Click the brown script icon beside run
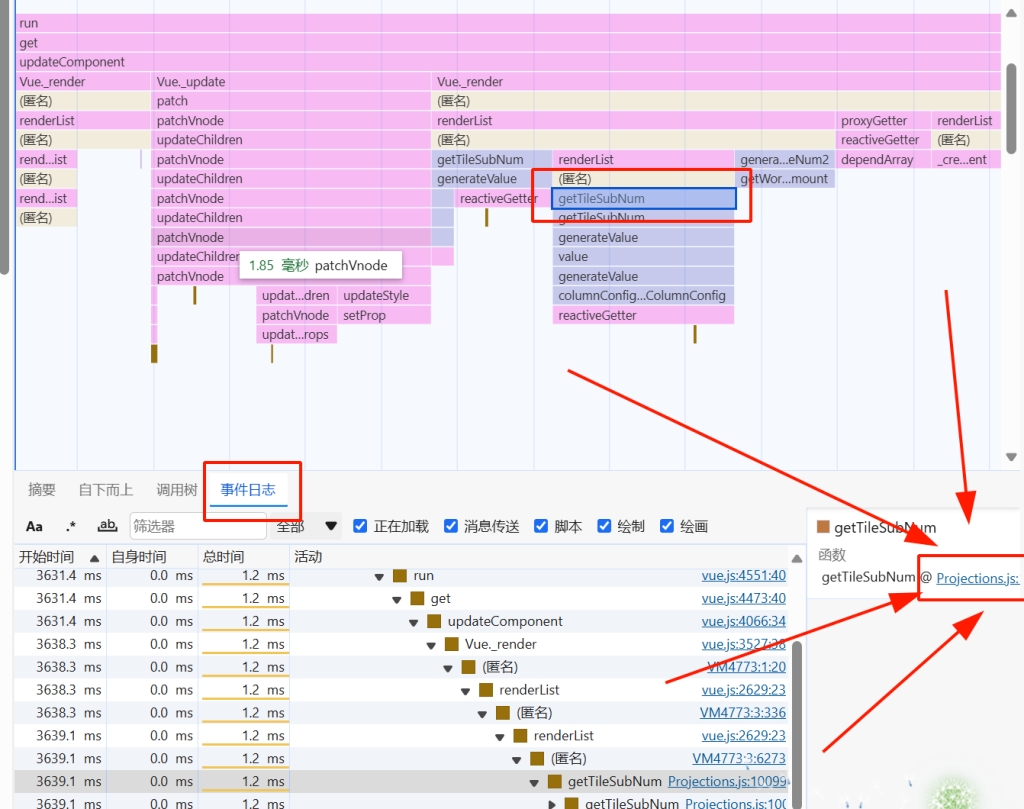This screenshot has height=809, width=1024. click(400, 576)
